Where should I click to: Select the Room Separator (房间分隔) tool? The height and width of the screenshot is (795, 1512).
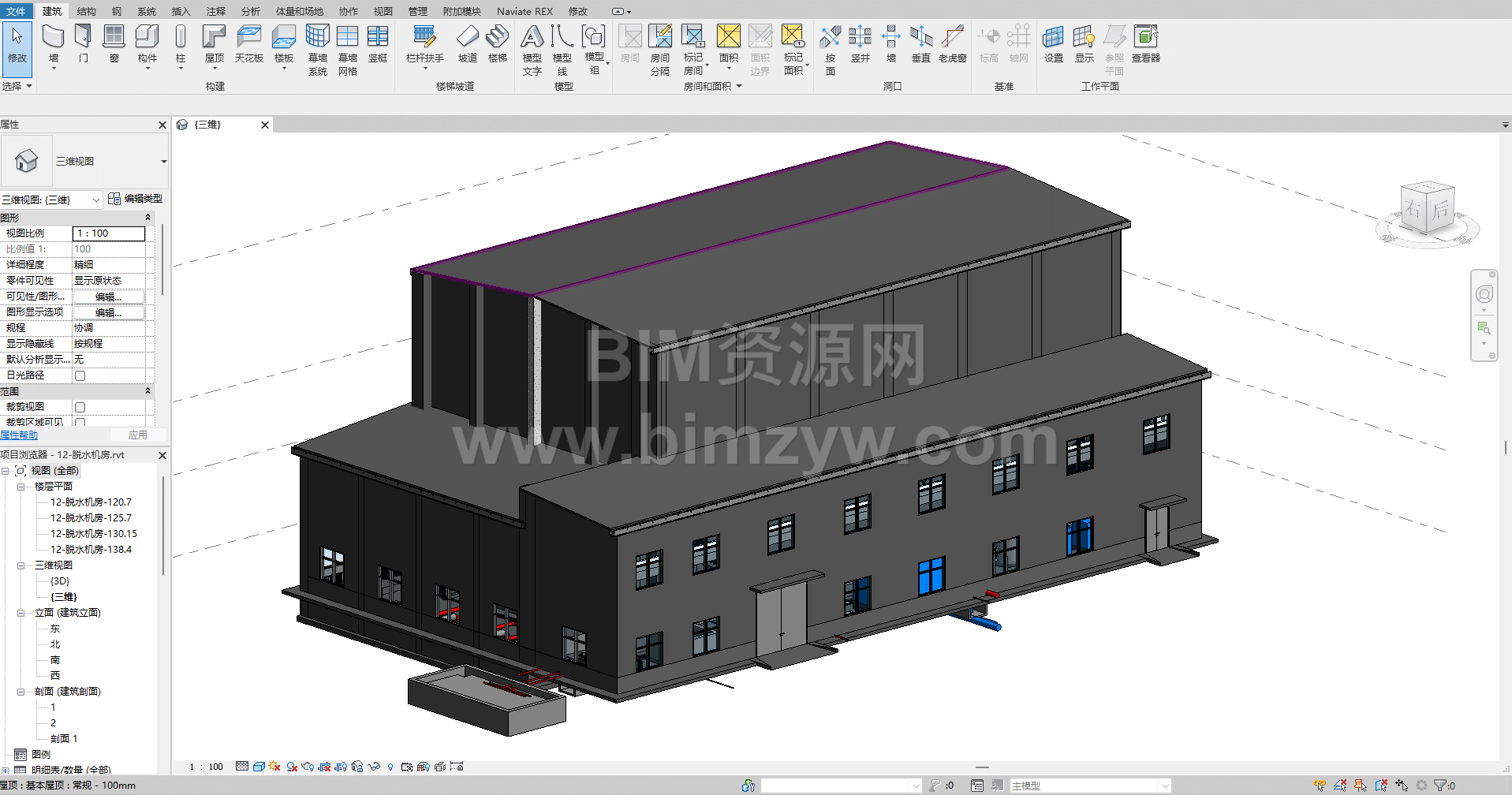point(660,50)
